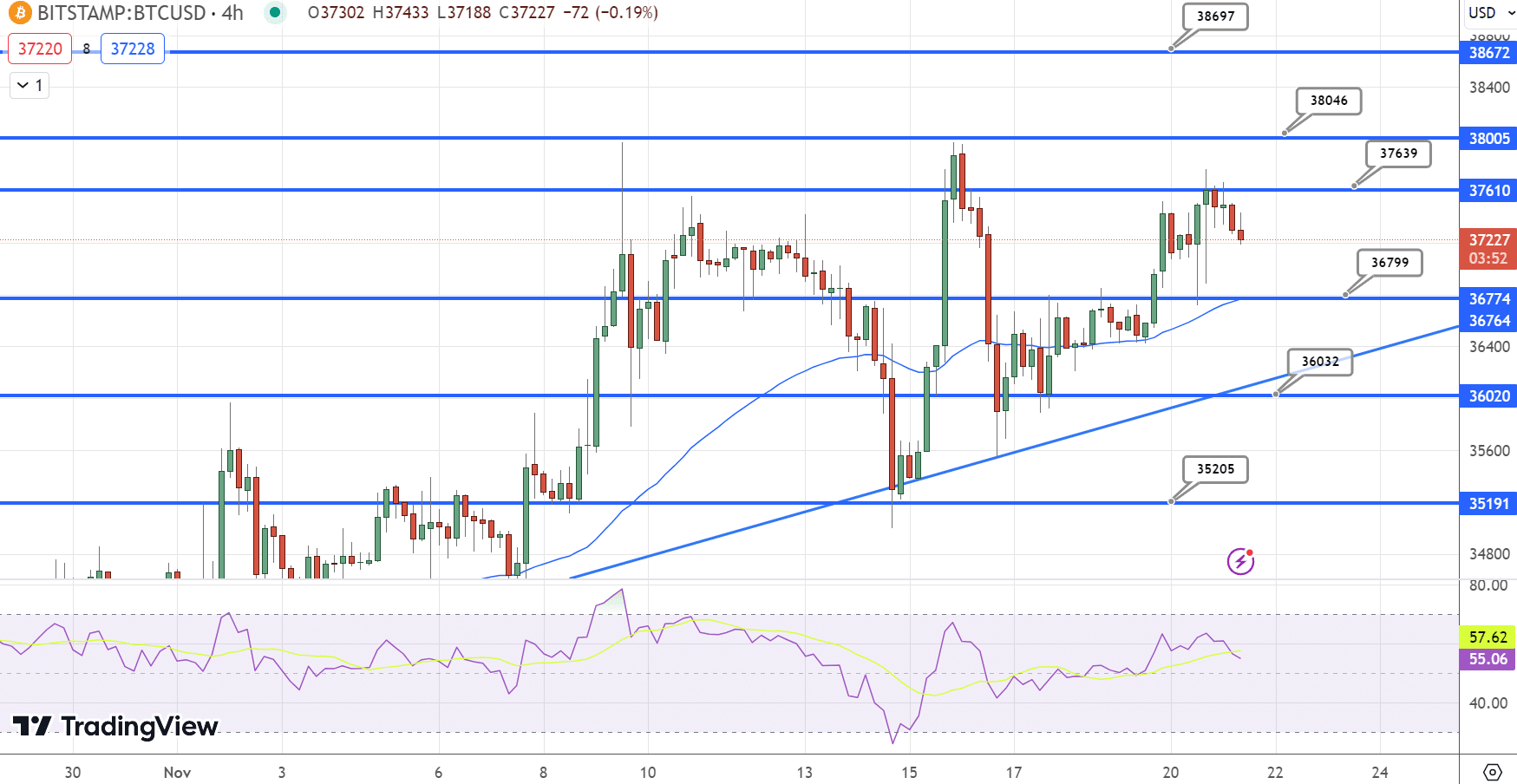The image size is (1517, 784).
Task: Click the 35191 horizontal line price tag
Action: (1488, 504)
